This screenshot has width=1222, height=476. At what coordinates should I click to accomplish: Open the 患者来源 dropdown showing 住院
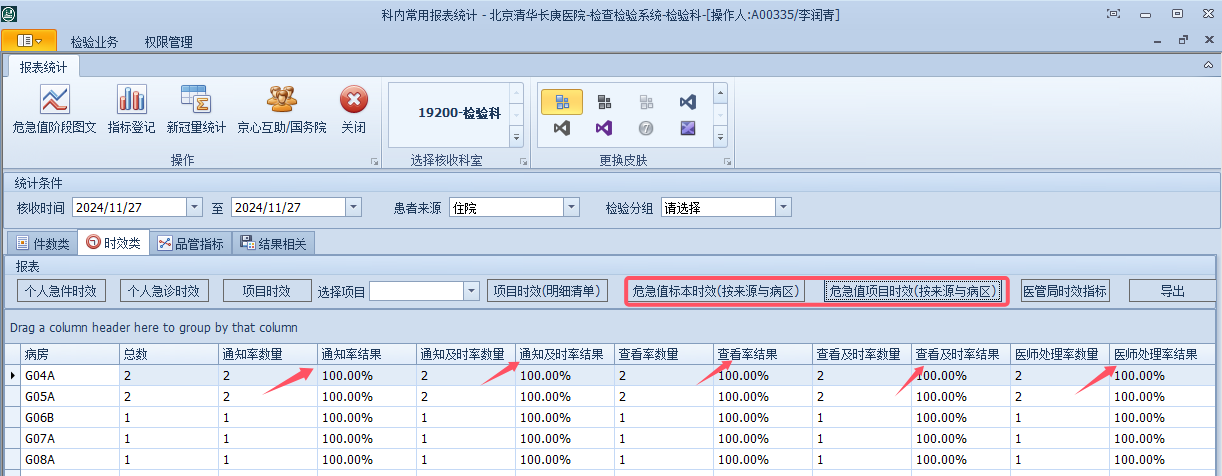[571, 207]
